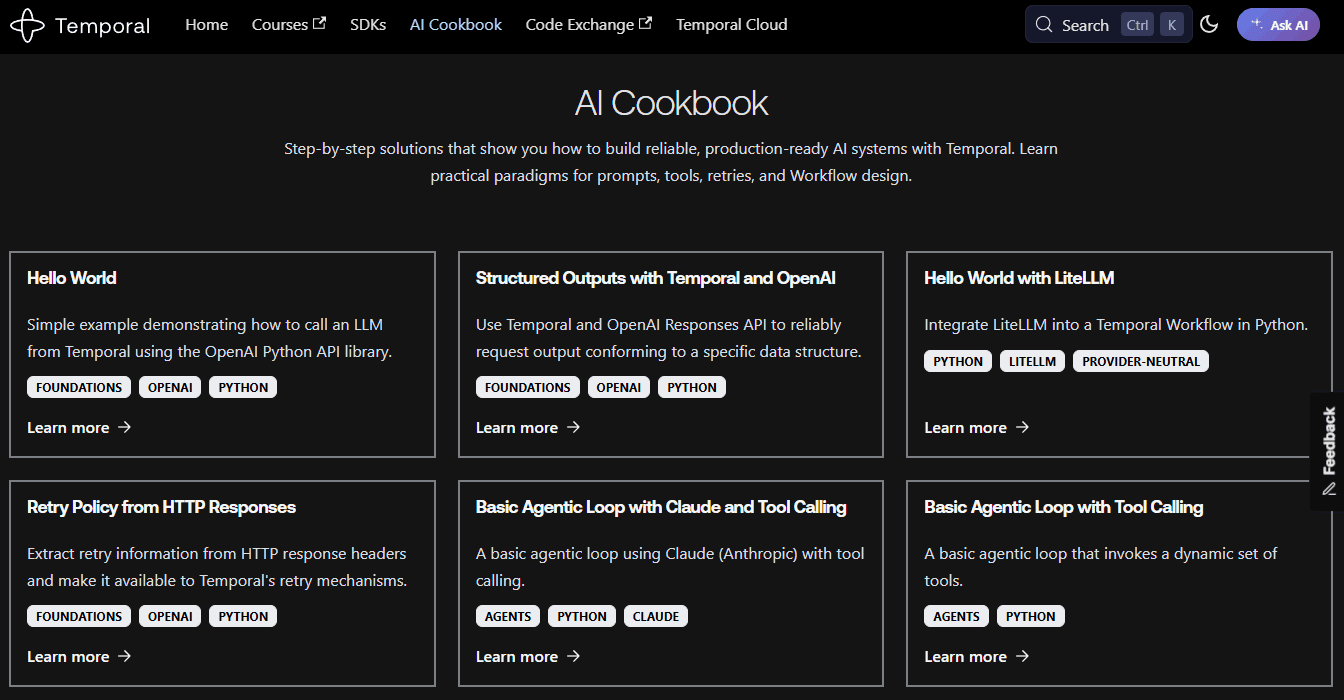Screen dimensions: 1344x700
Task: Click the K key hint in search
Action: coord(1171,25)
